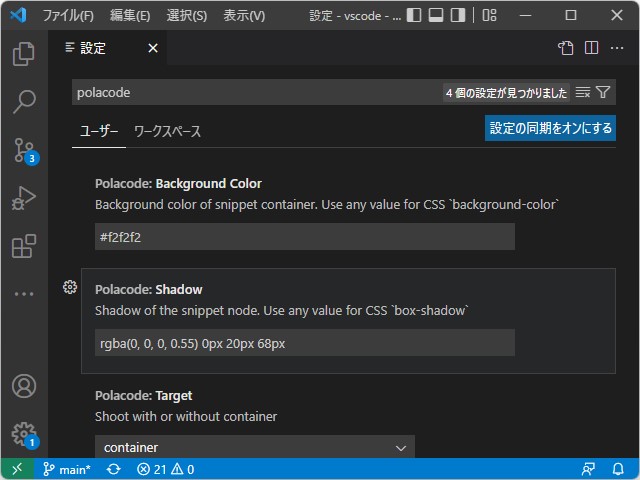Open the Explorer view in activity bar
640x480 pixels.
(x=24, y=53)
